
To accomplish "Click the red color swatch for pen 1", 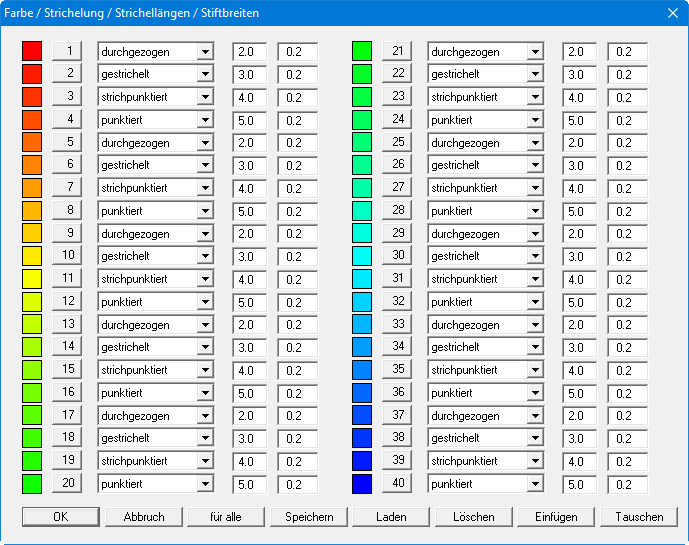I will point(32,51).
